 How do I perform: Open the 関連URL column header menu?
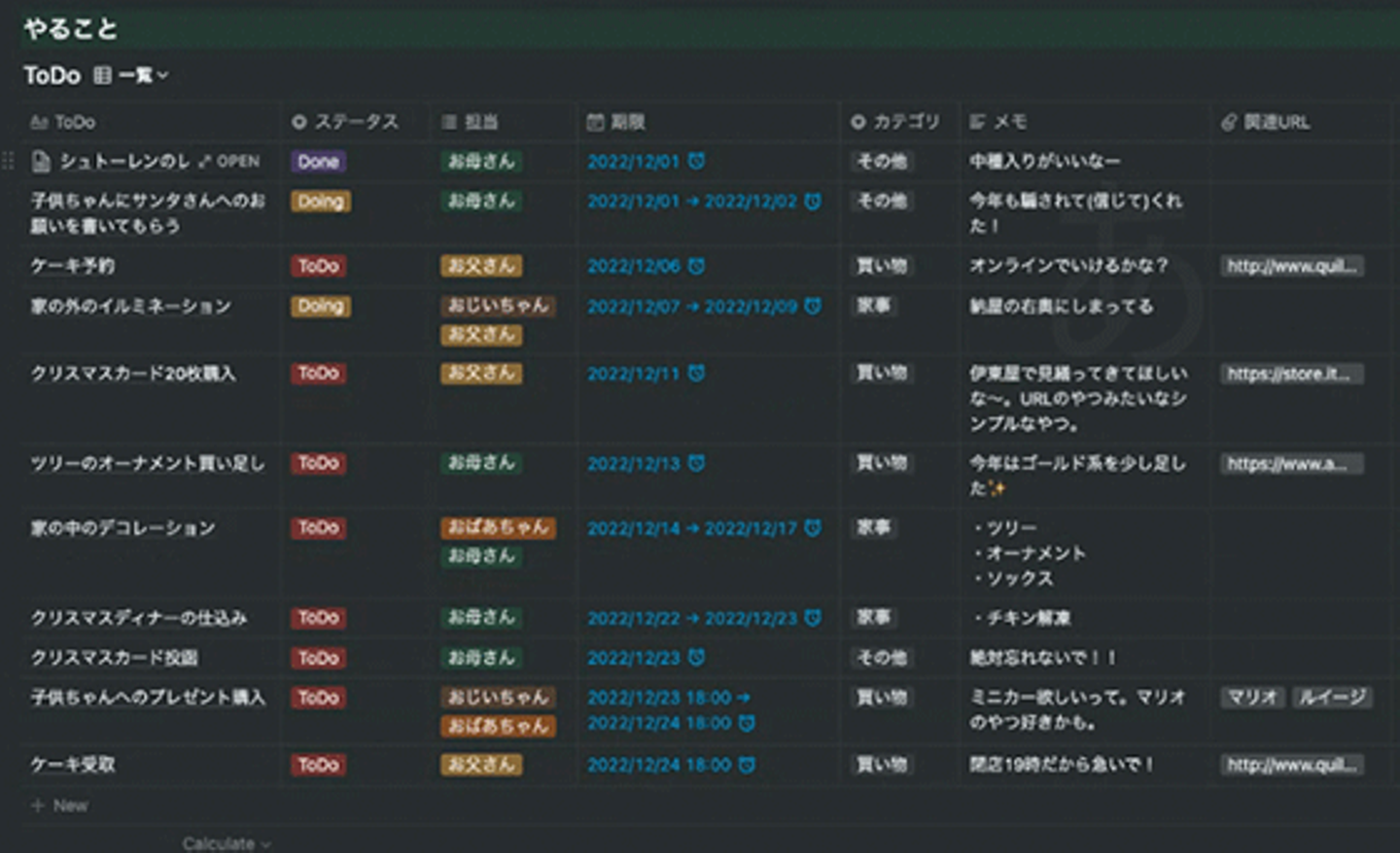click(x=1266, y=122)
